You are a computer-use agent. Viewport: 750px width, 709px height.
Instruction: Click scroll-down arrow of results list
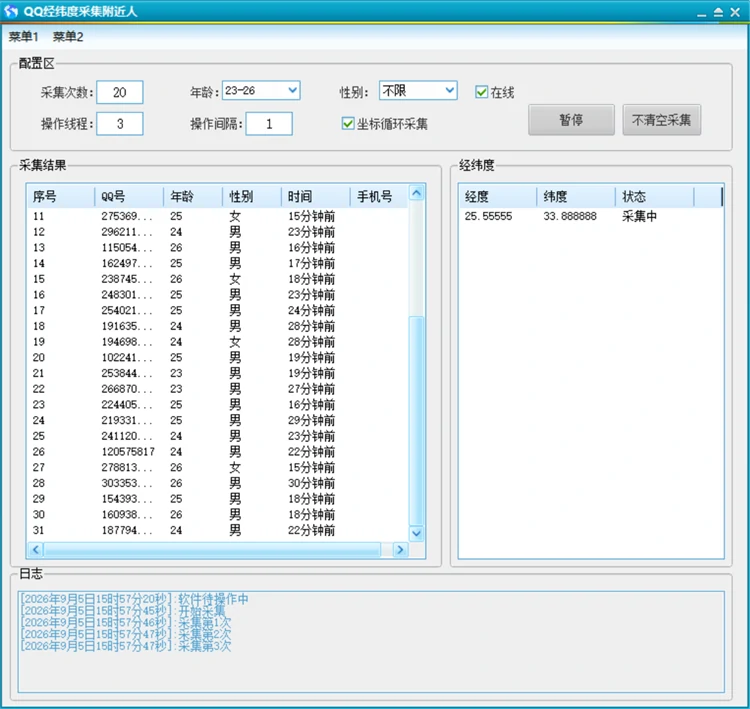417,533
